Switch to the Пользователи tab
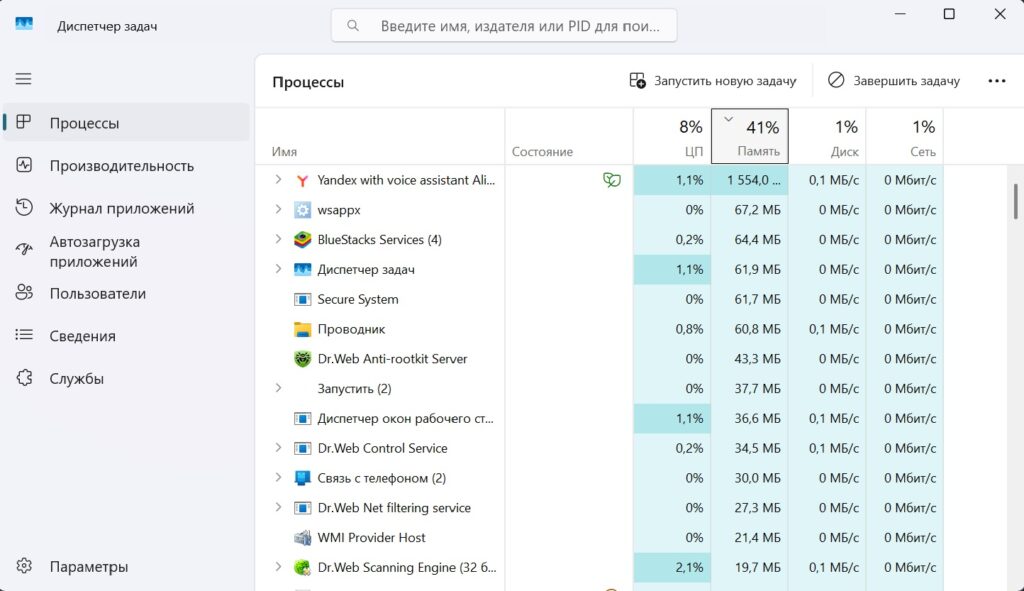1024x591 pixels. tap(126, 293)
